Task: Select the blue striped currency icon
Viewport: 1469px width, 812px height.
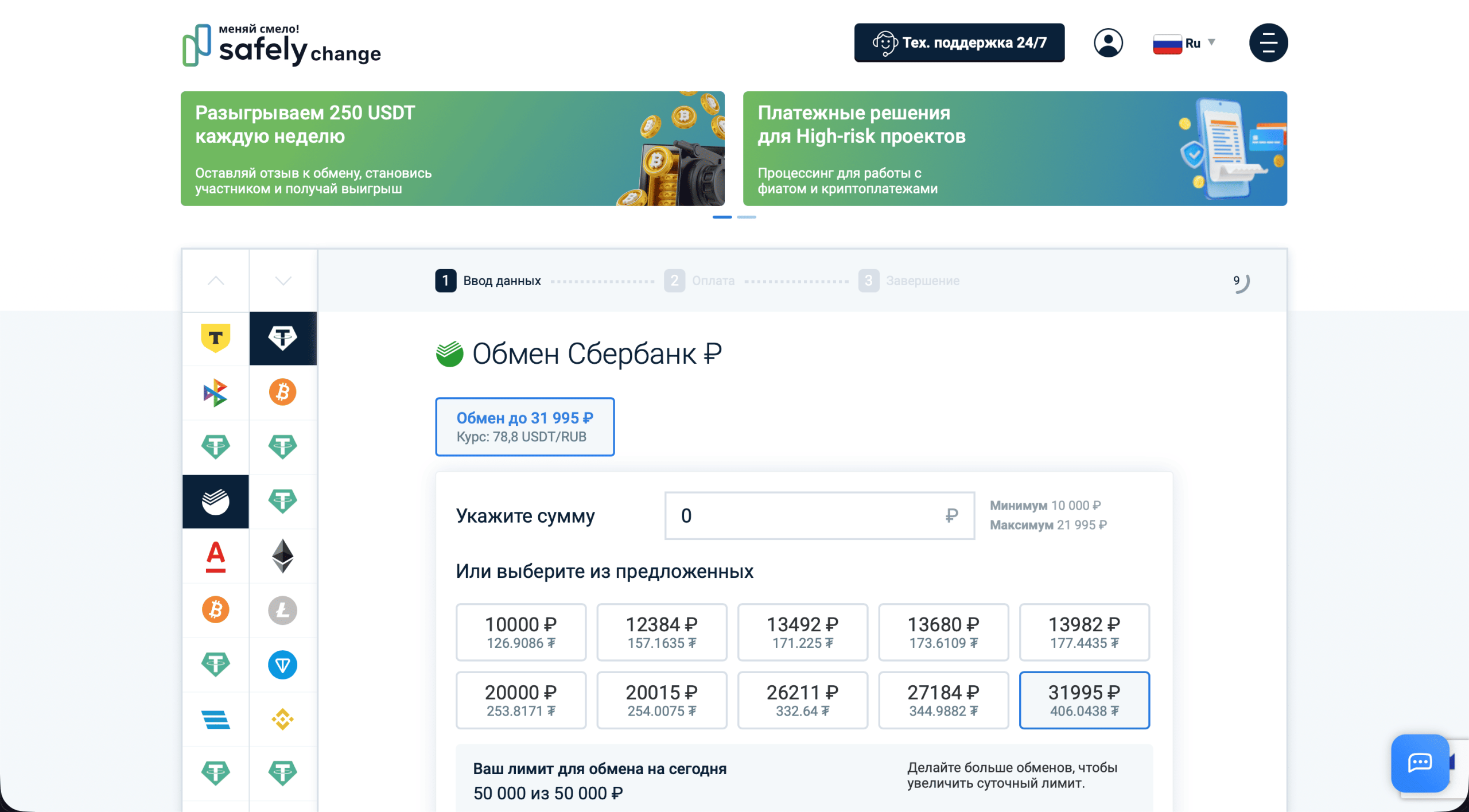Action: point(216,719)
